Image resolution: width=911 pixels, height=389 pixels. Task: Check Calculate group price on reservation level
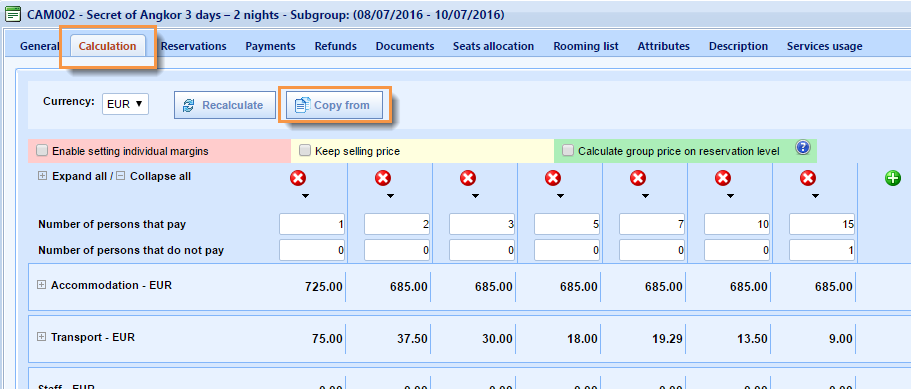pyautogui.click(x=568, y=151)
